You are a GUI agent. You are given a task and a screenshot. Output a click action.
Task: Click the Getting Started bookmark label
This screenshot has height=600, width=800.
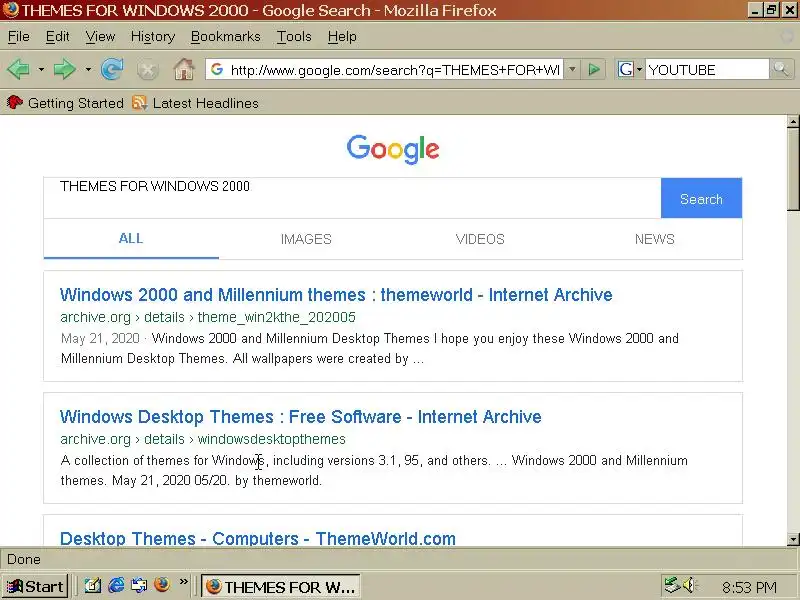tap(76, 103)
